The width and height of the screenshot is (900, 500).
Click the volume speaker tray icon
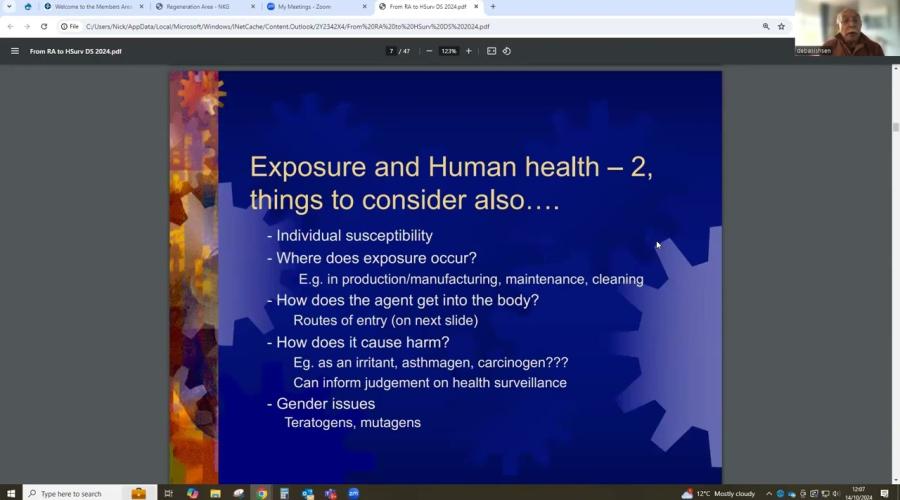(x=836, y=494)
